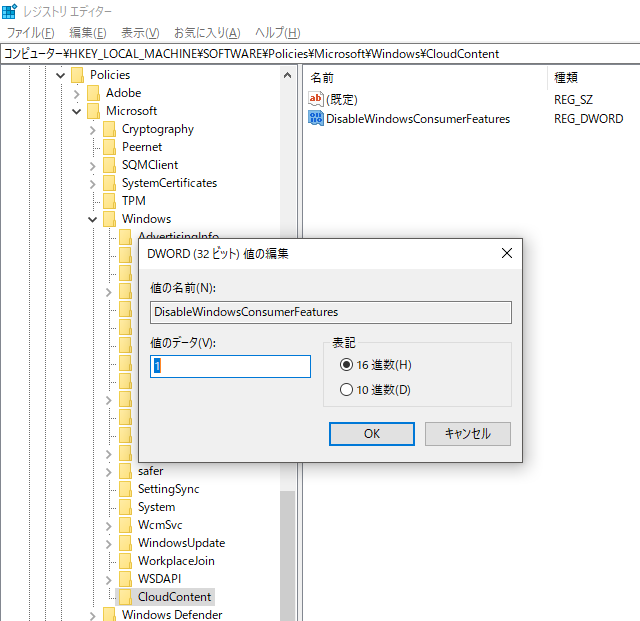The width and height of the screenshot is (640, 621).
Task: Collapse the Microsoft tree node
Action: point(76,111)
